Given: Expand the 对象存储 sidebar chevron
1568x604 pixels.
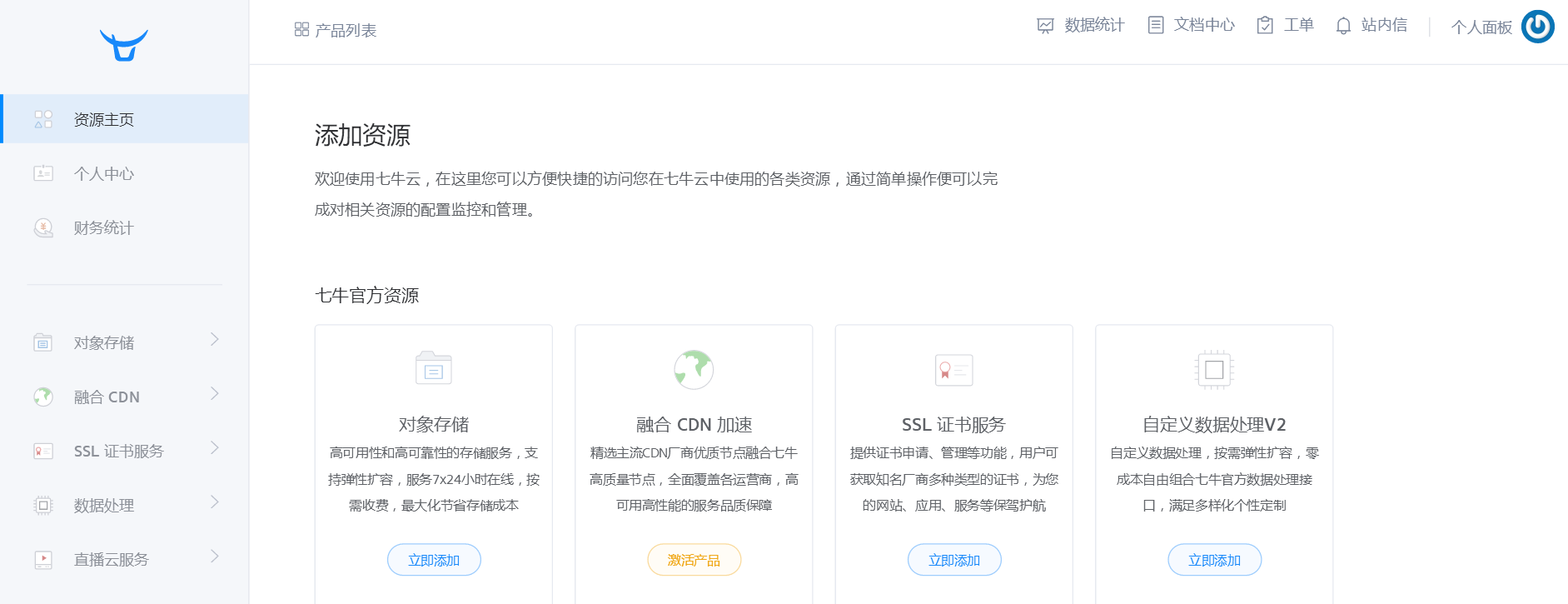Looking at the screenshot, I should [215, 339].
